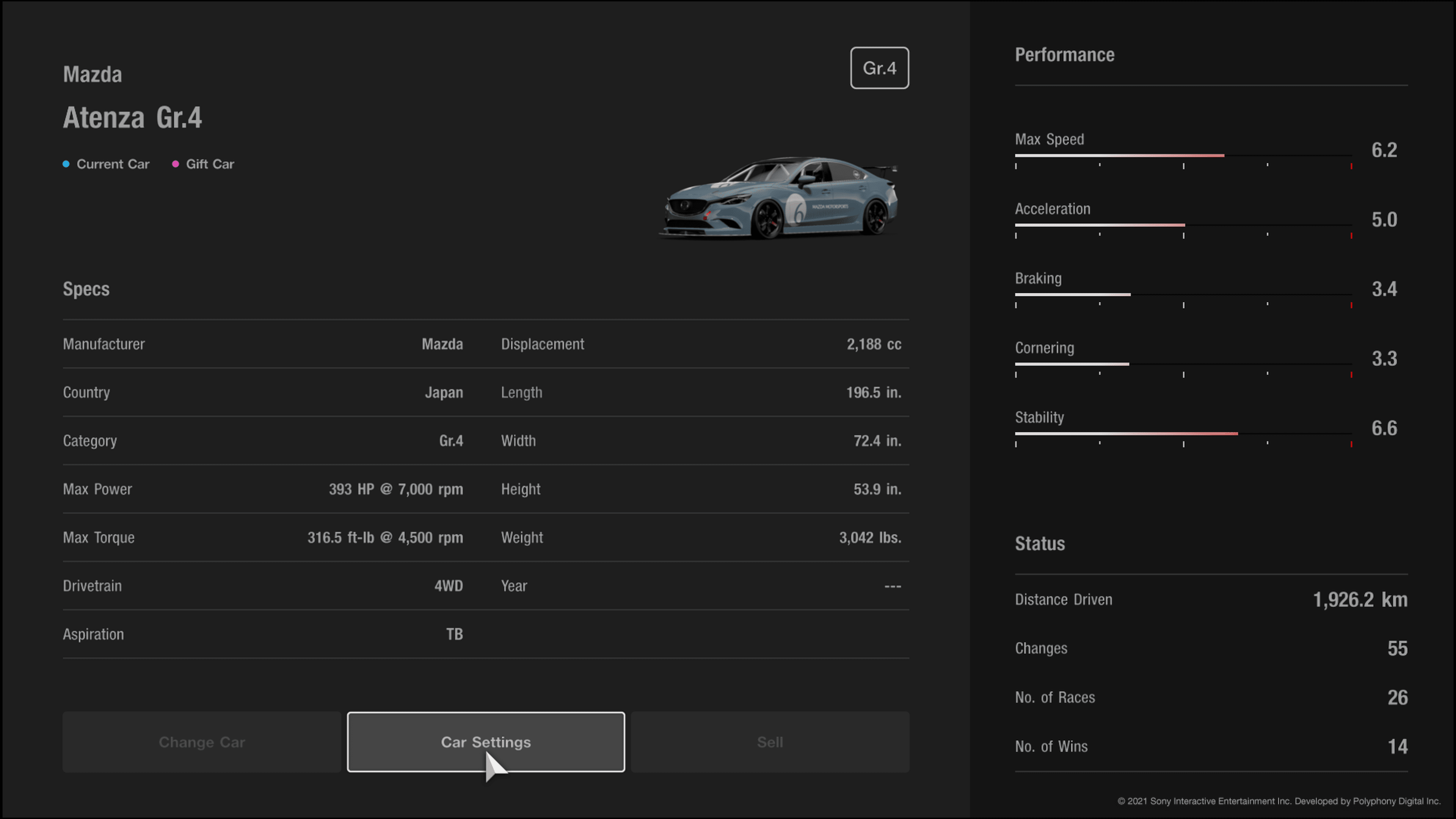Click the Status section heading

tap(1039, 544)
